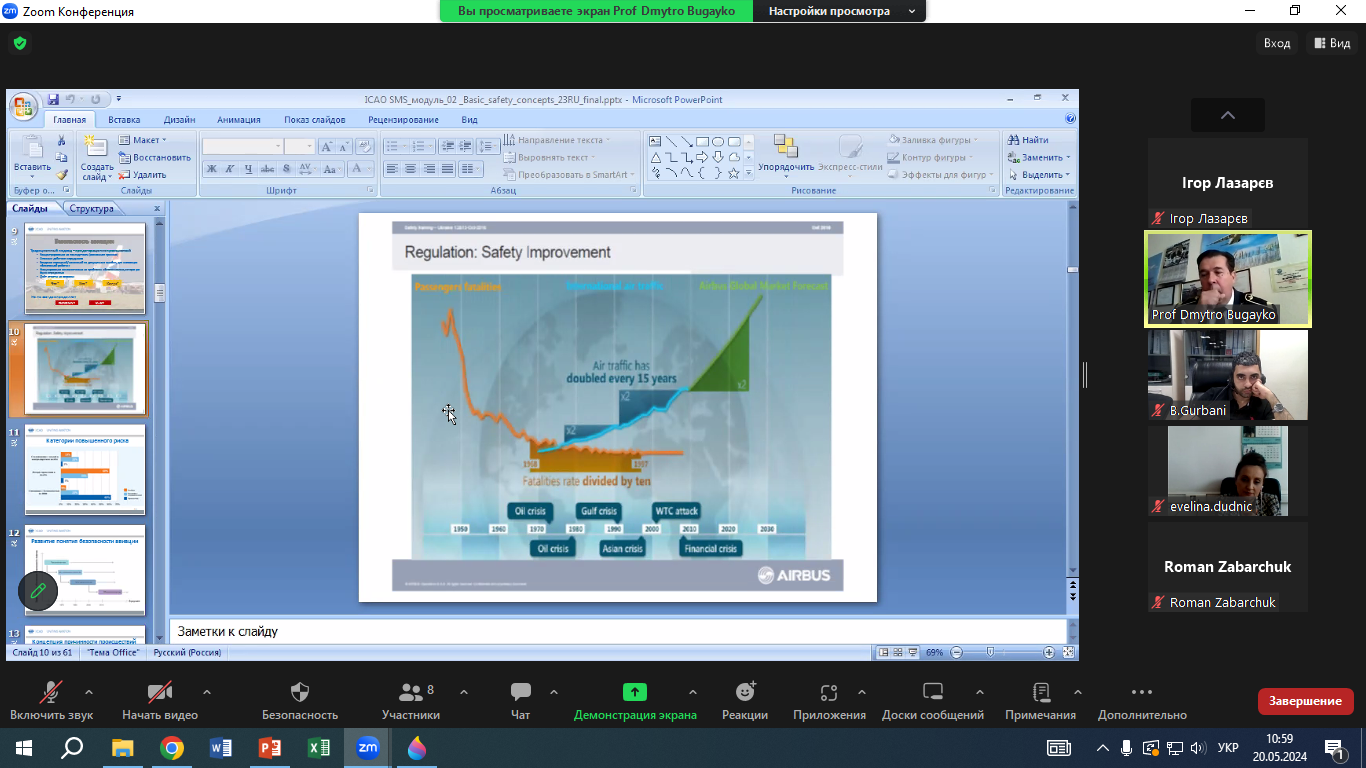This screenshot has width=1366, height=768.
Task: Toggle Демонстрация экрана screen sharing
Action: 634,692
